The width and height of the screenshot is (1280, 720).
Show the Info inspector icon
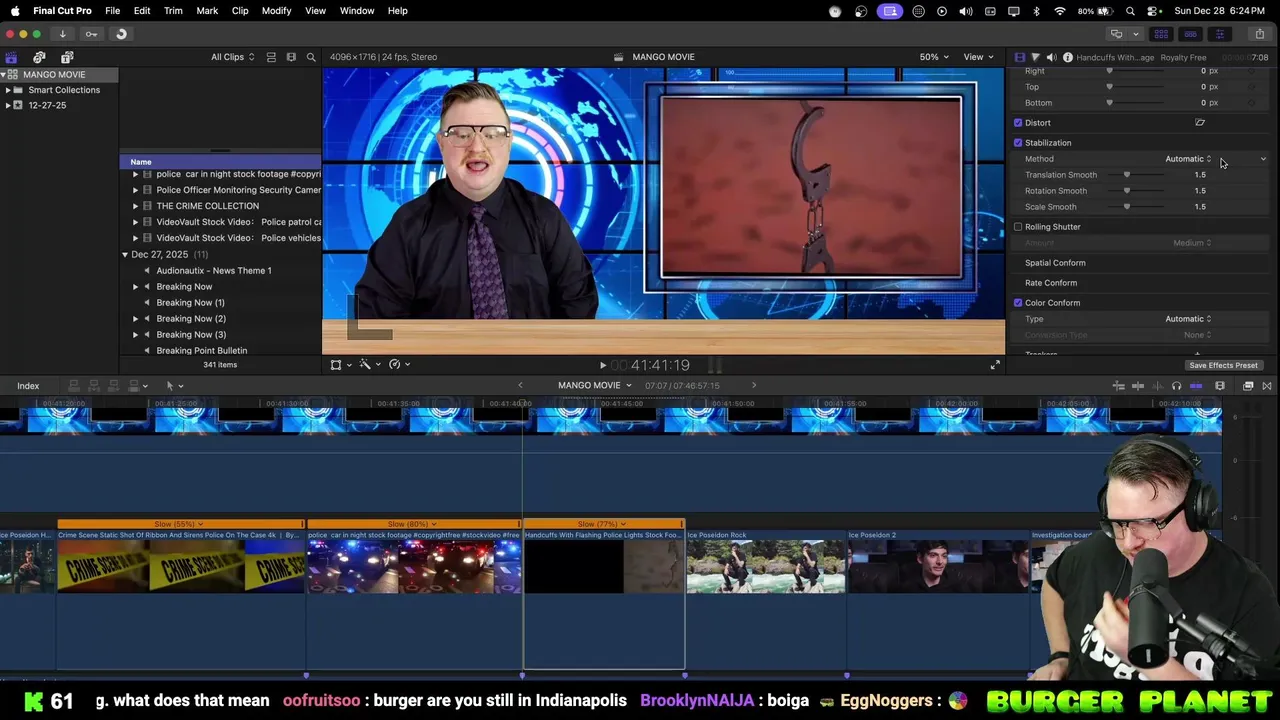(1067, 57)
